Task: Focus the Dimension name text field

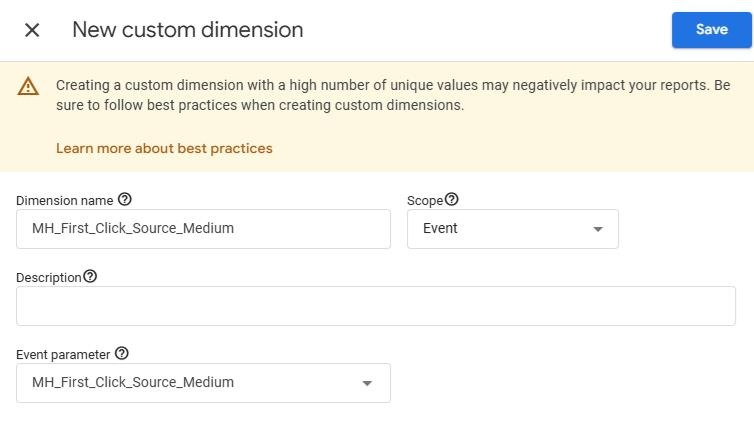Action: [203, 228]
